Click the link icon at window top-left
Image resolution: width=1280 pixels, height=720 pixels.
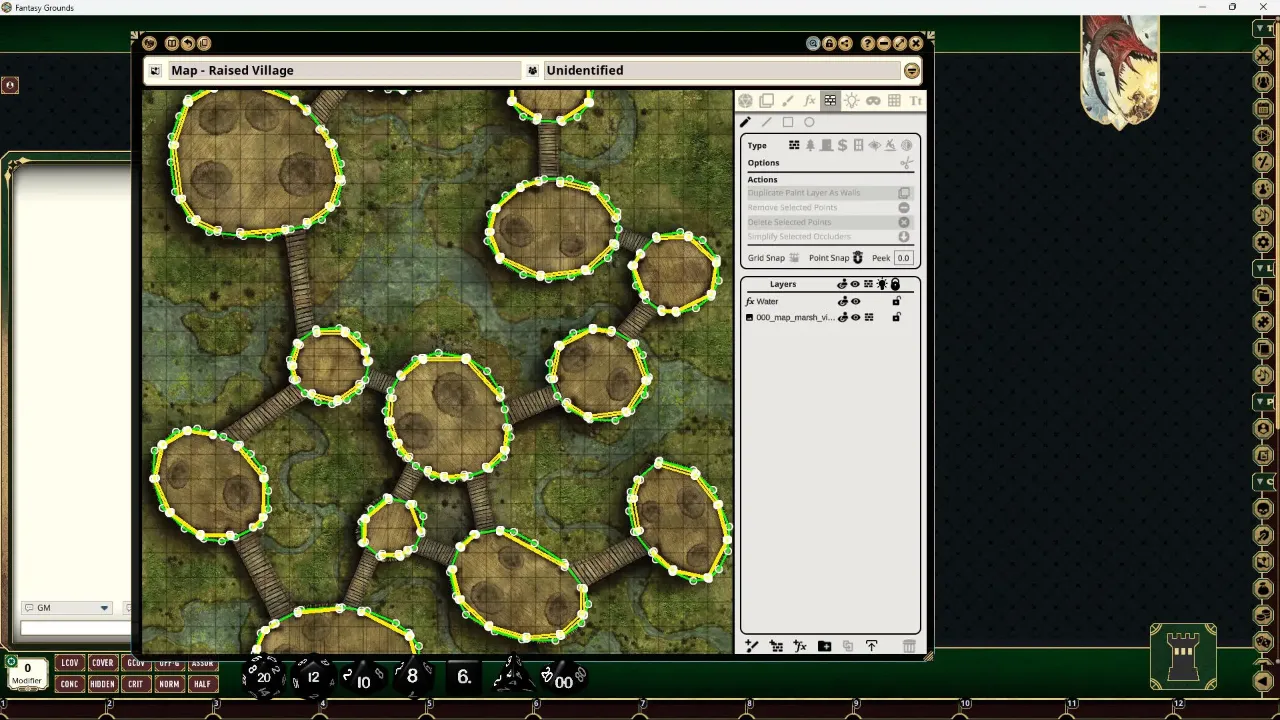pos(149,43)
